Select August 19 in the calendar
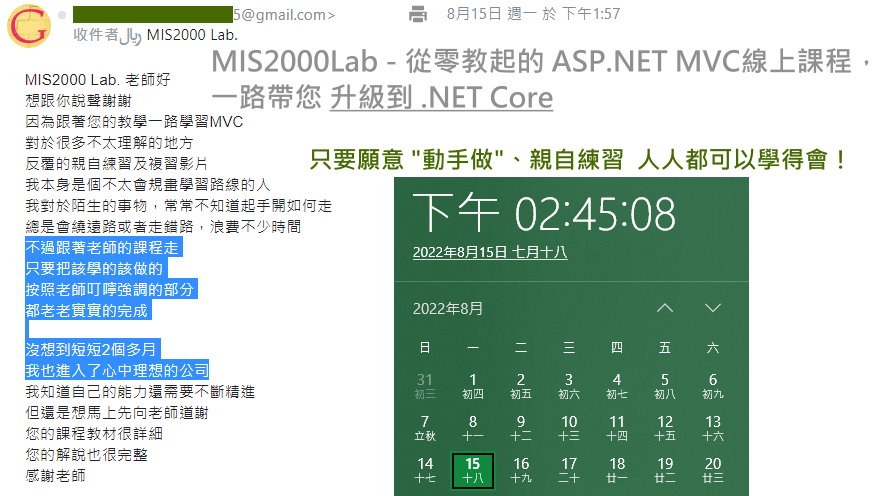880x496 pixels. tap(664, 470)
